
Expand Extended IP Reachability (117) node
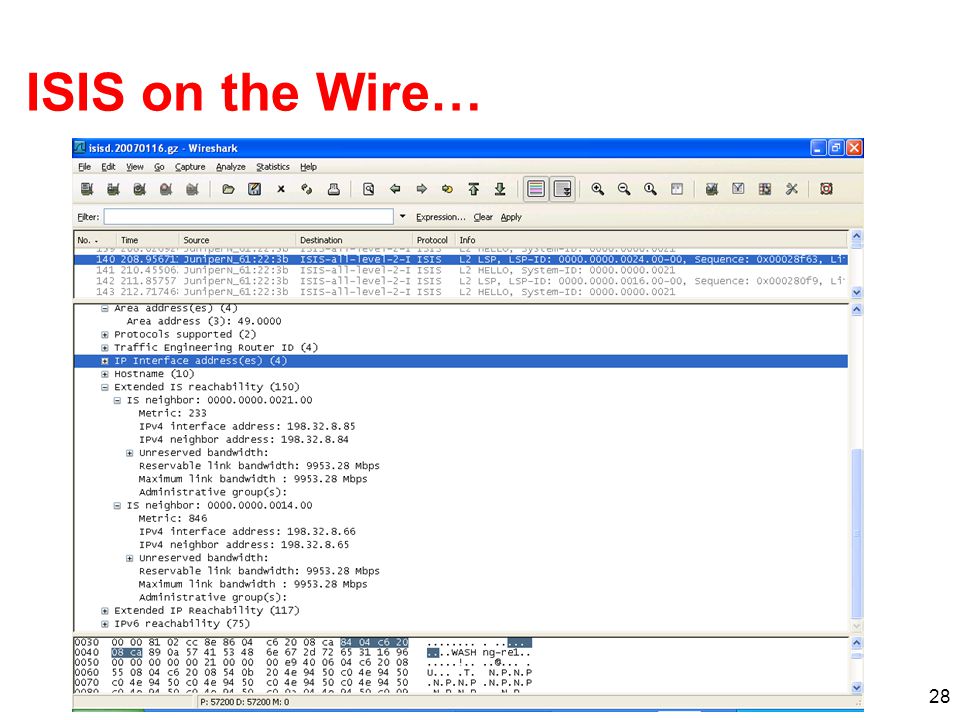[105, 611]
